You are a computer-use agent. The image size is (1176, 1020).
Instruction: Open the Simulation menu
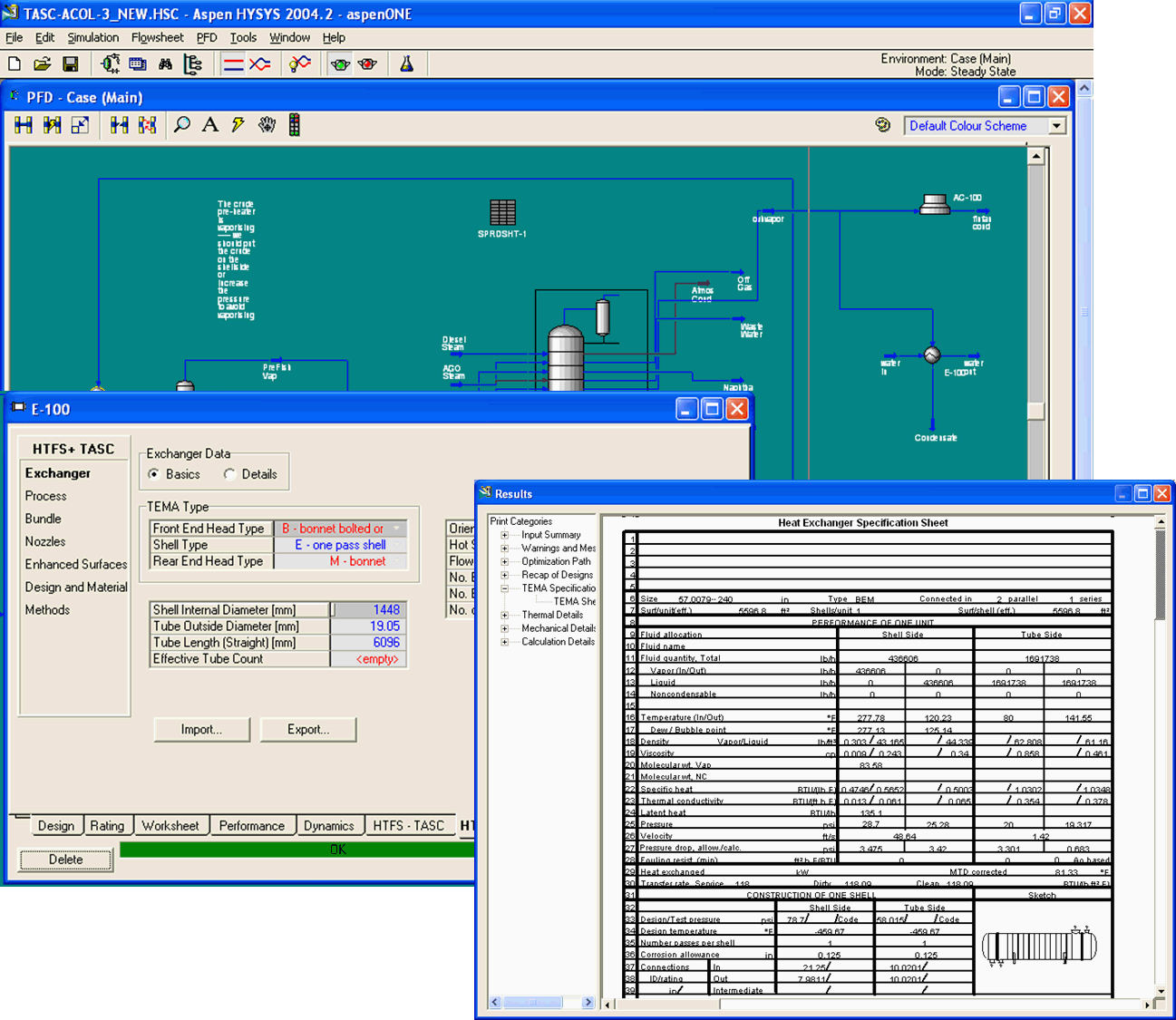pyautogui.click(x=92, y=37)
